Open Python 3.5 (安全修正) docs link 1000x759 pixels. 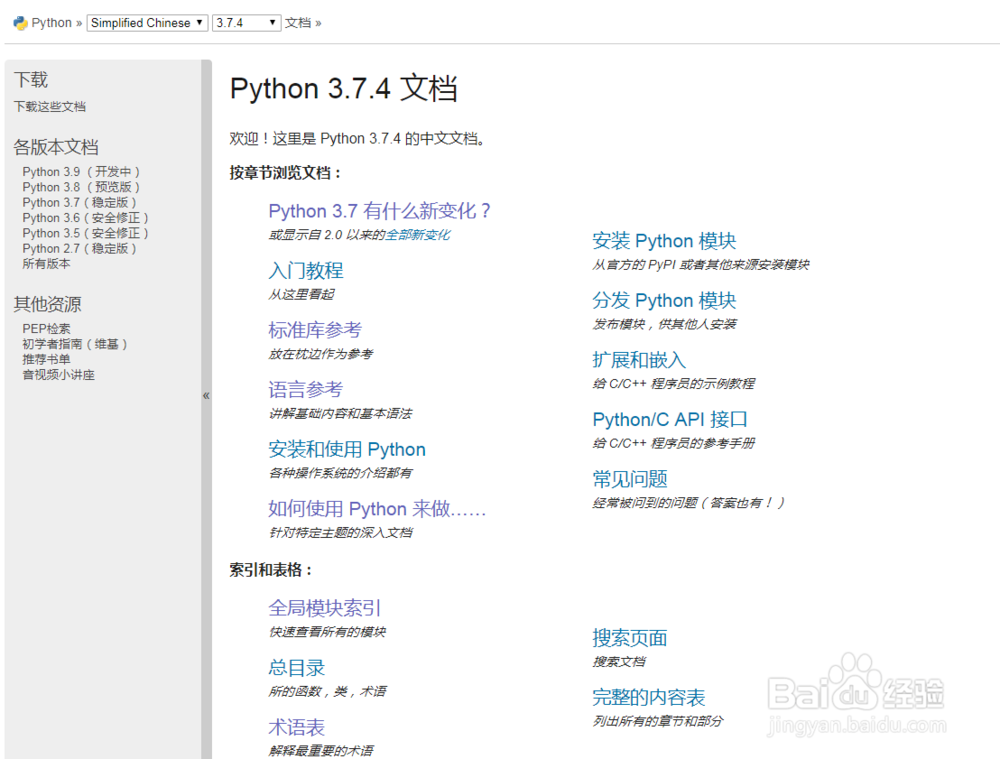[85, 233]
